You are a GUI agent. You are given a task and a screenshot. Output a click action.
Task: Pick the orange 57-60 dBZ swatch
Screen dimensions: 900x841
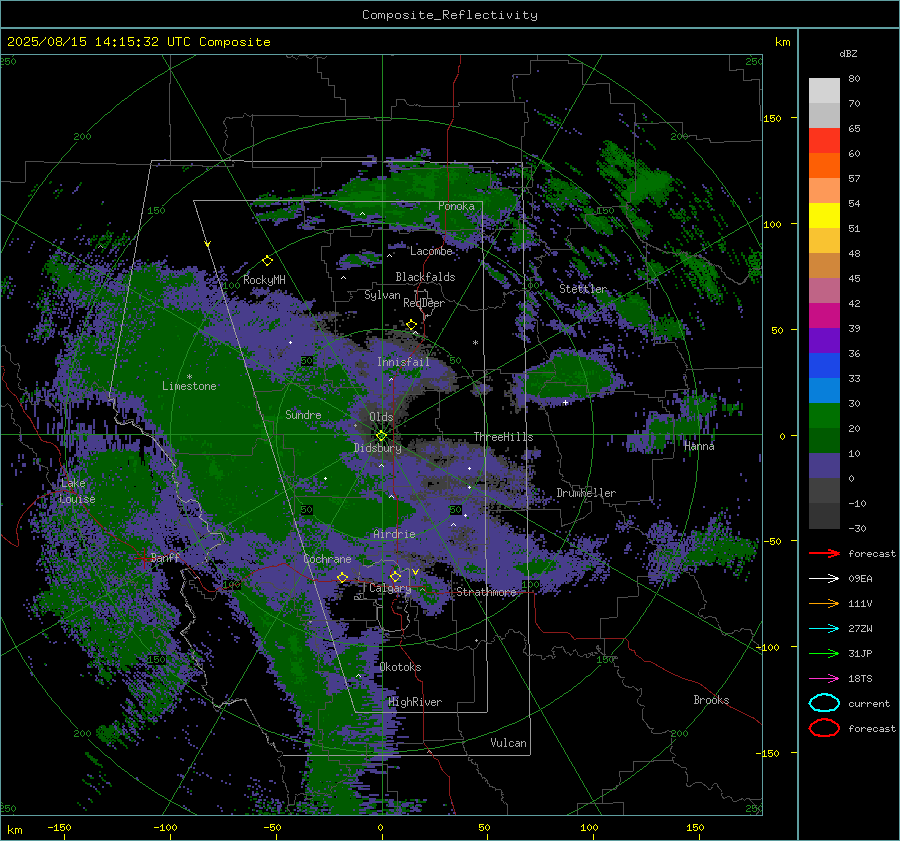[x=824, y=165]
